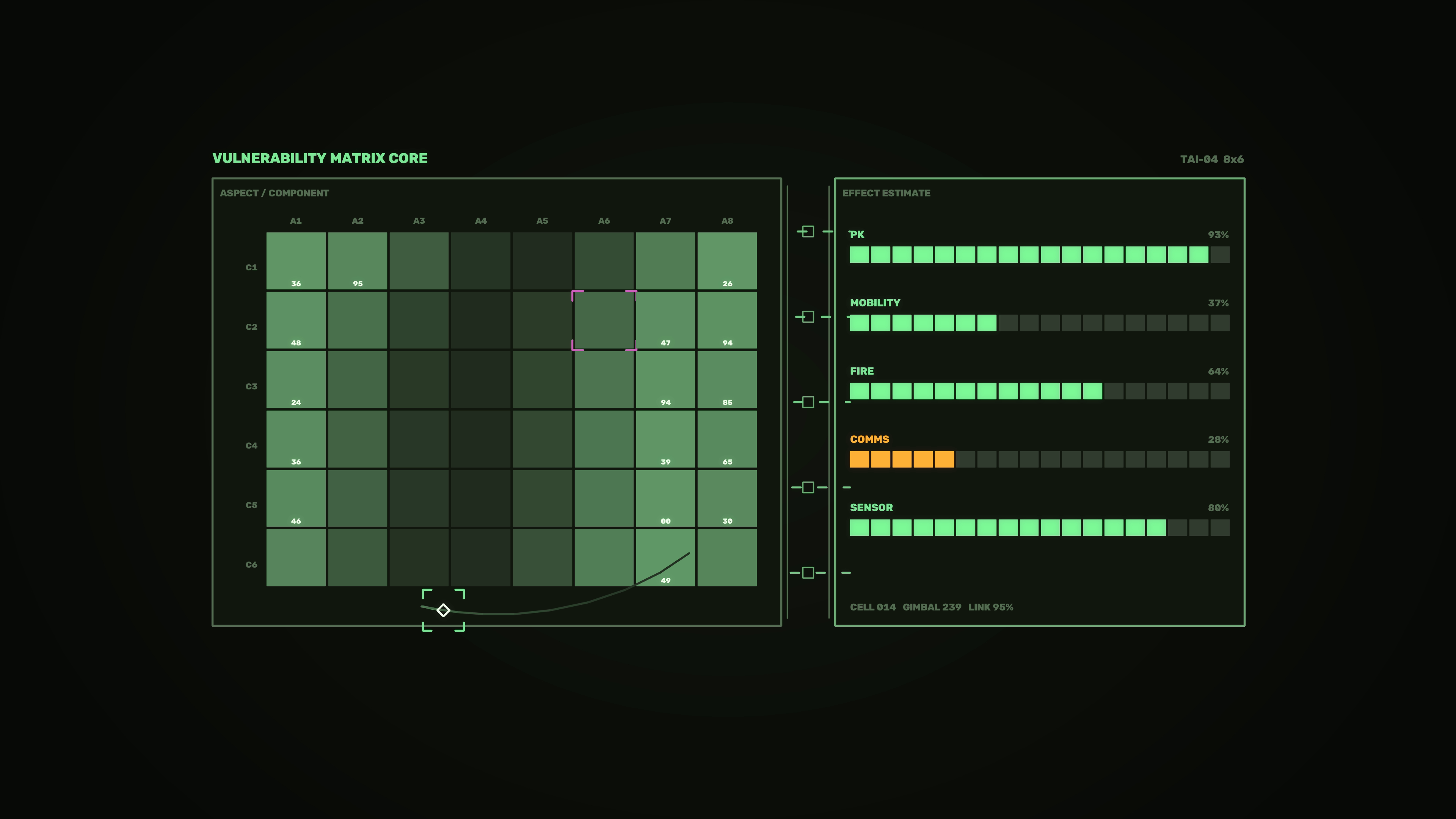Screen dimensions: 1456x819
Task: Select the A3 column header
Action: [x=419, y=221]
